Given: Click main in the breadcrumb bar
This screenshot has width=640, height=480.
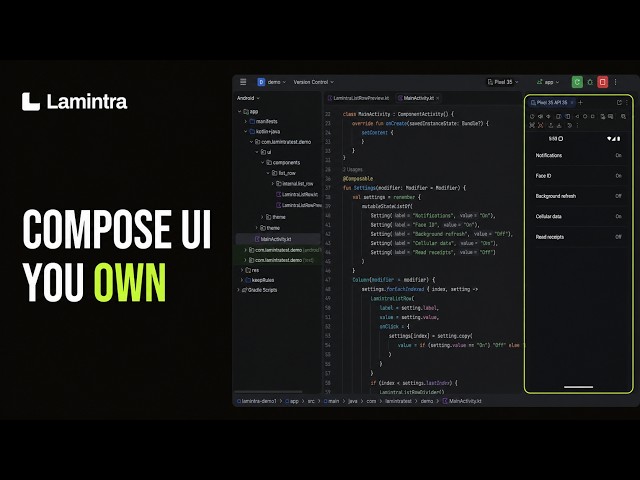Looking at the screenshot, I should click(331, 401).
